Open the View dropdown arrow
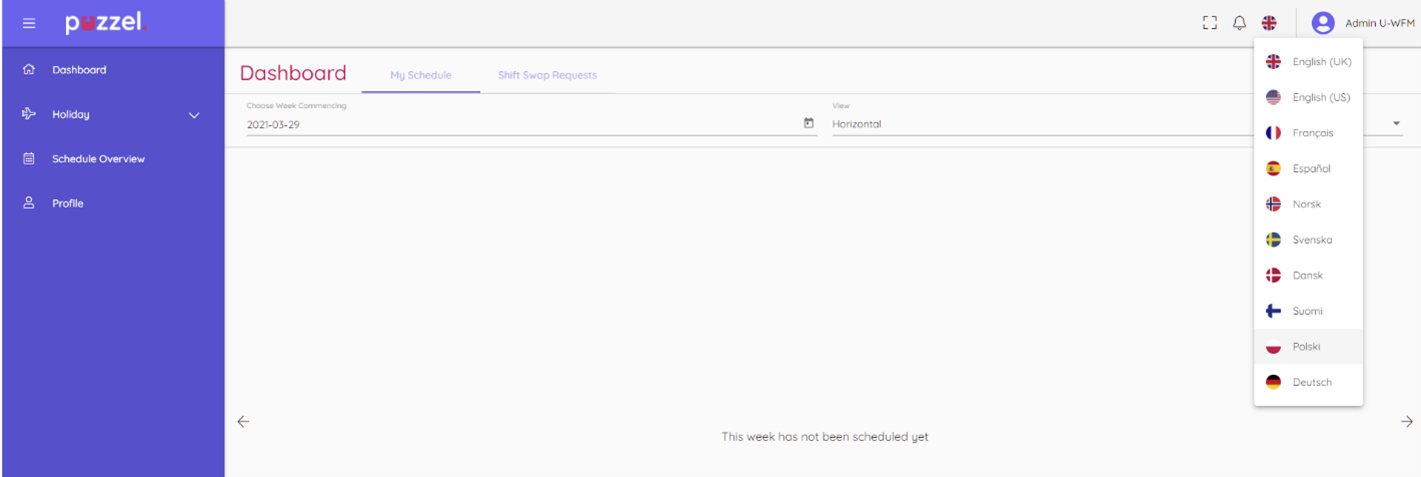1421x477 pixels. pos(1396,124)
